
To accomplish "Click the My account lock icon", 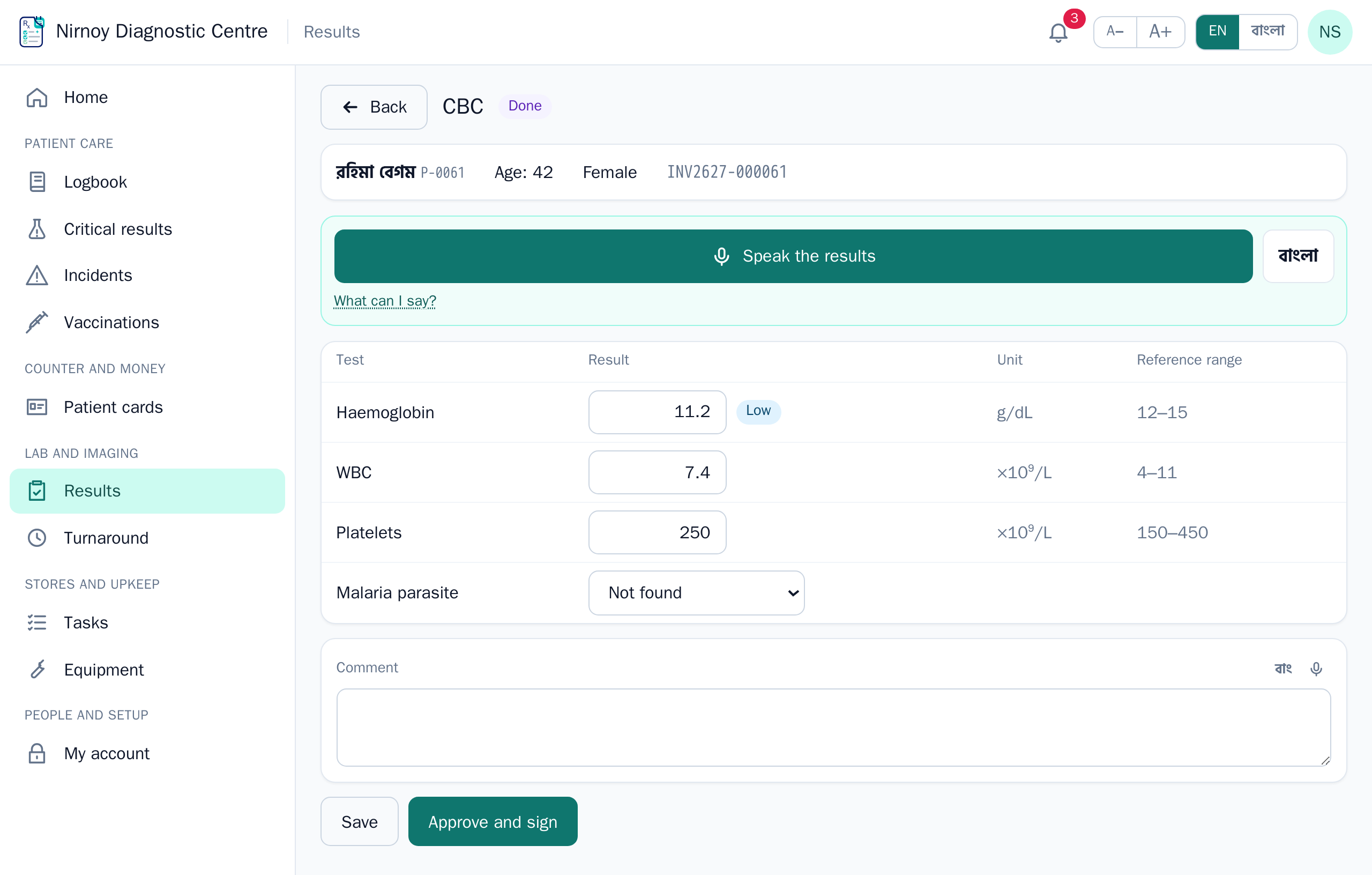I will click(x=37, y=753).
